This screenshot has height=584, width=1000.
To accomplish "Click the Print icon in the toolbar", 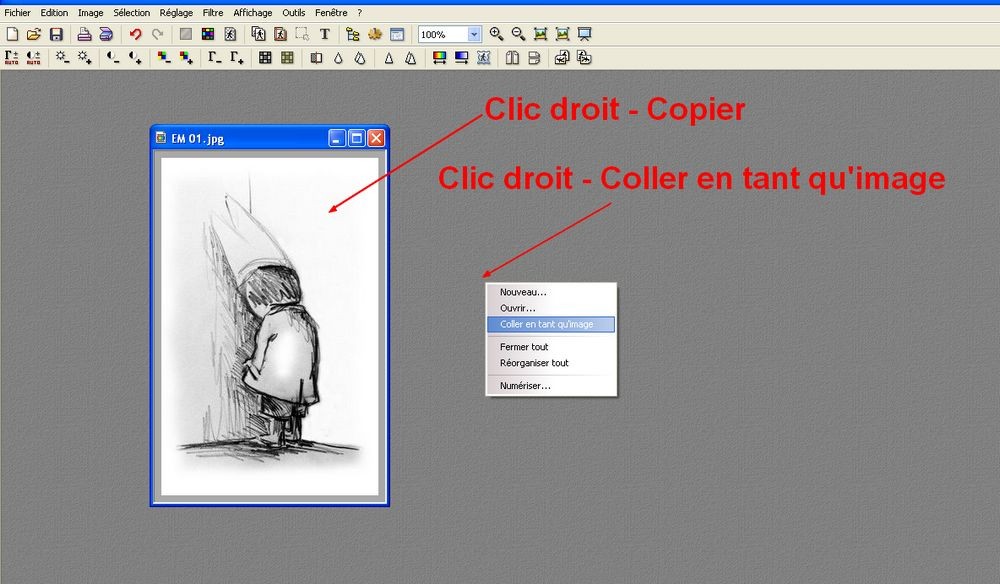I will (x=85, y=34).
